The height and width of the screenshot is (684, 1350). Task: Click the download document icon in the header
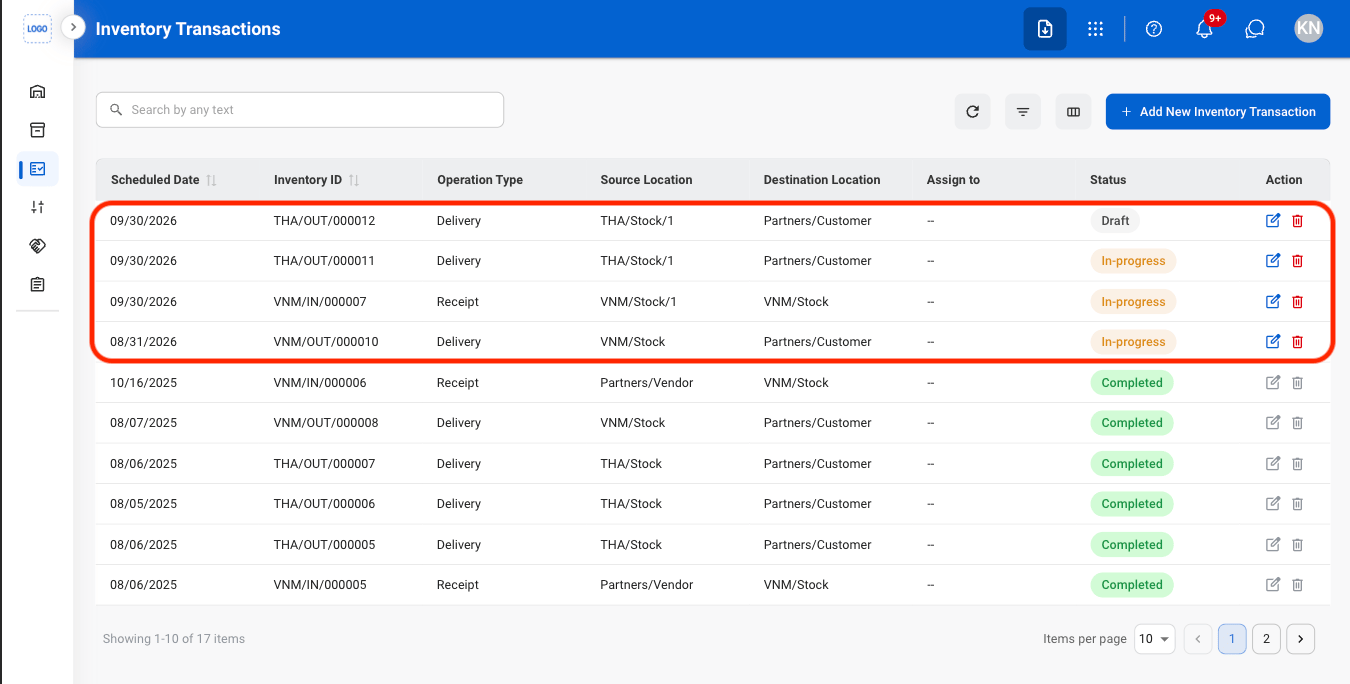coord(1045,29)
